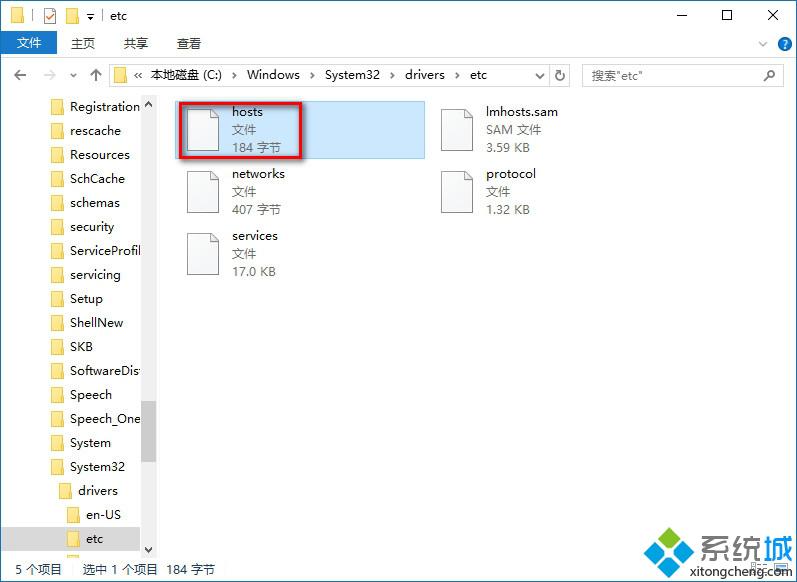797x582 pixels.
Task: Switch to the 主页 ribbon tab
Action: coord(83,44)
